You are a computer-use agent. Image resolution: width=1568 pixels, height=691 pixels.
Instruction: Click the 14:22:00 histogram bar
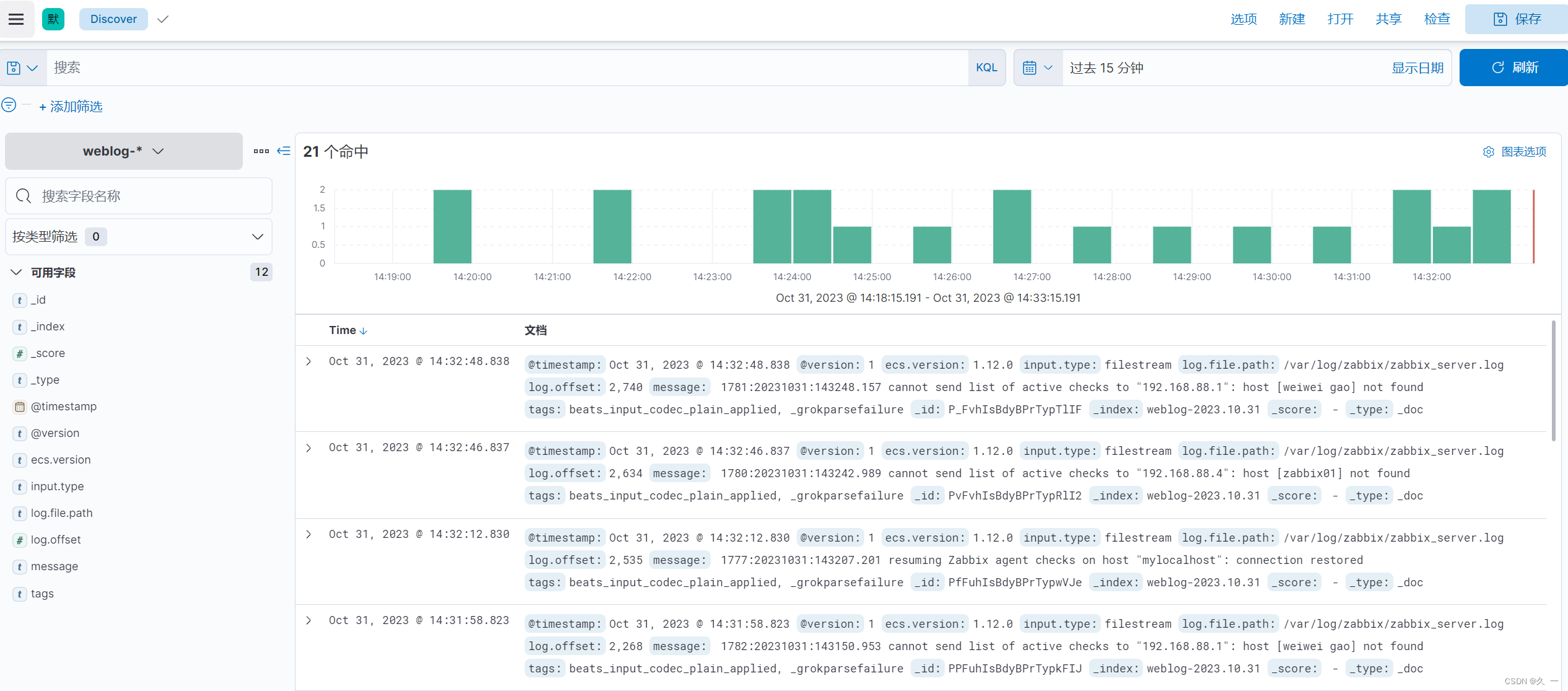(612, 226)
